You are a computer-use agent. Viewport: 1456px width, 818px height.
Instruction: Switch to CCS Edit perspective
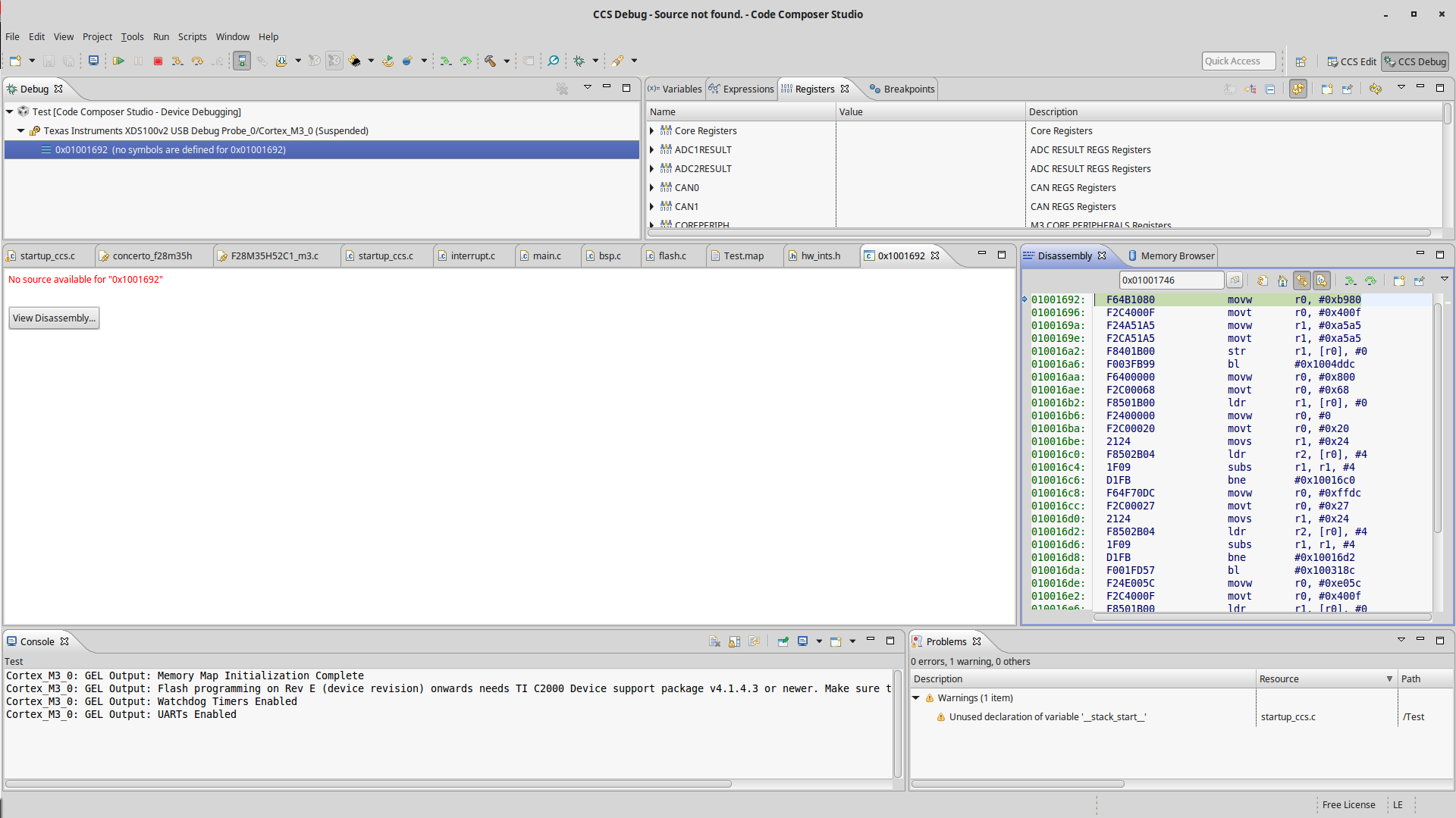1351,61
